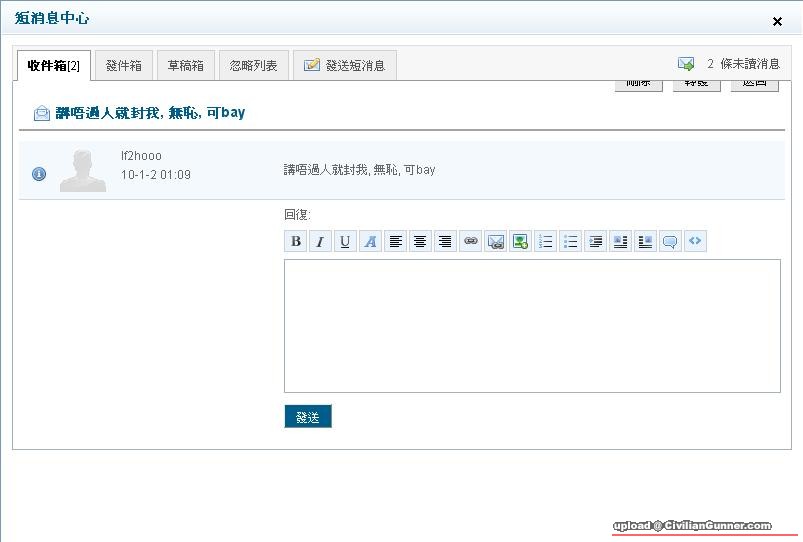
Task: Go to the 發送短消息 tab
Action: click(345, 66)
